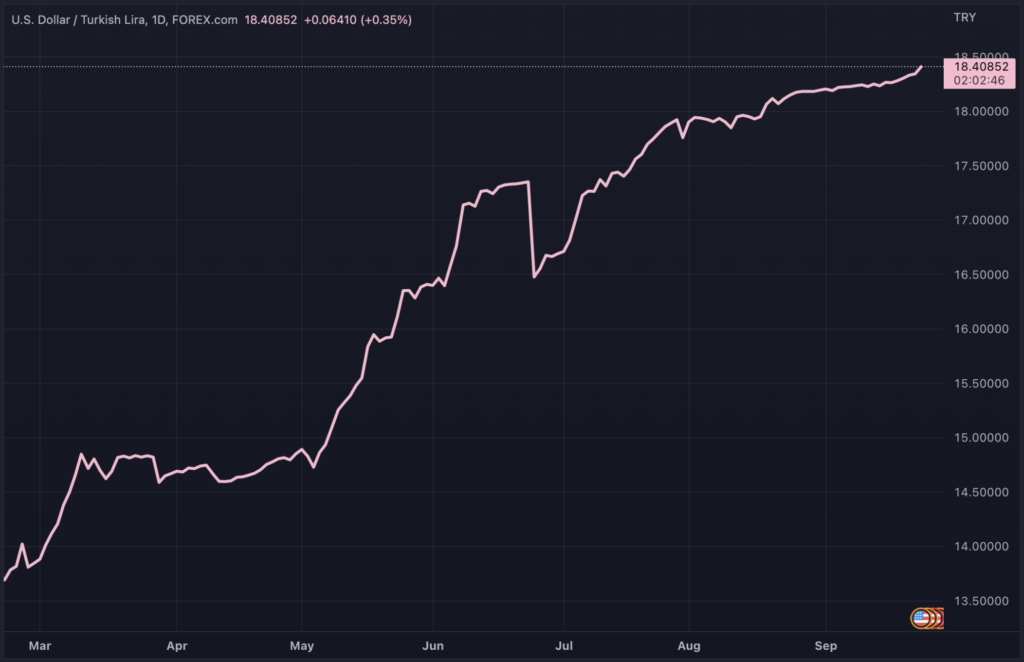The height and width of the screenshot is (662, 1024).
Task: Click the 14.00000 price scale label
Action: click(x=981, y=546)
